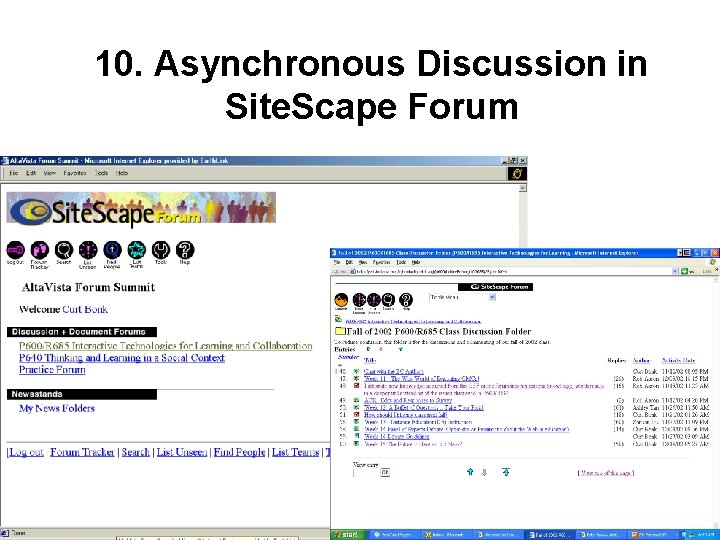The height and width of the screenshot is (540, 720).
Task: Open the Find People icon
Action: pyautogui.click(x=112, y=251)
